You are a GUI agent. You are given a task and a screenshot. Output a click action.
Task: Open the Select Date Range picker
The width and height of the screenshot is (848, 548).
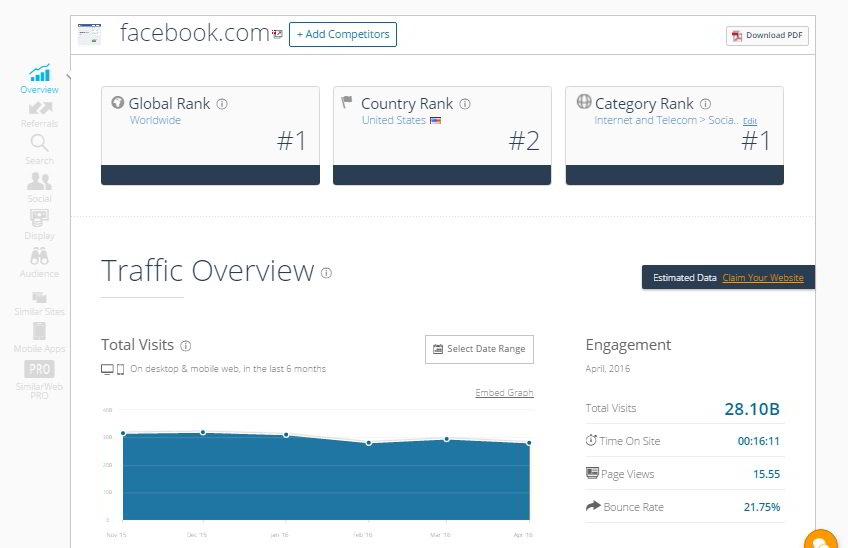479,349
